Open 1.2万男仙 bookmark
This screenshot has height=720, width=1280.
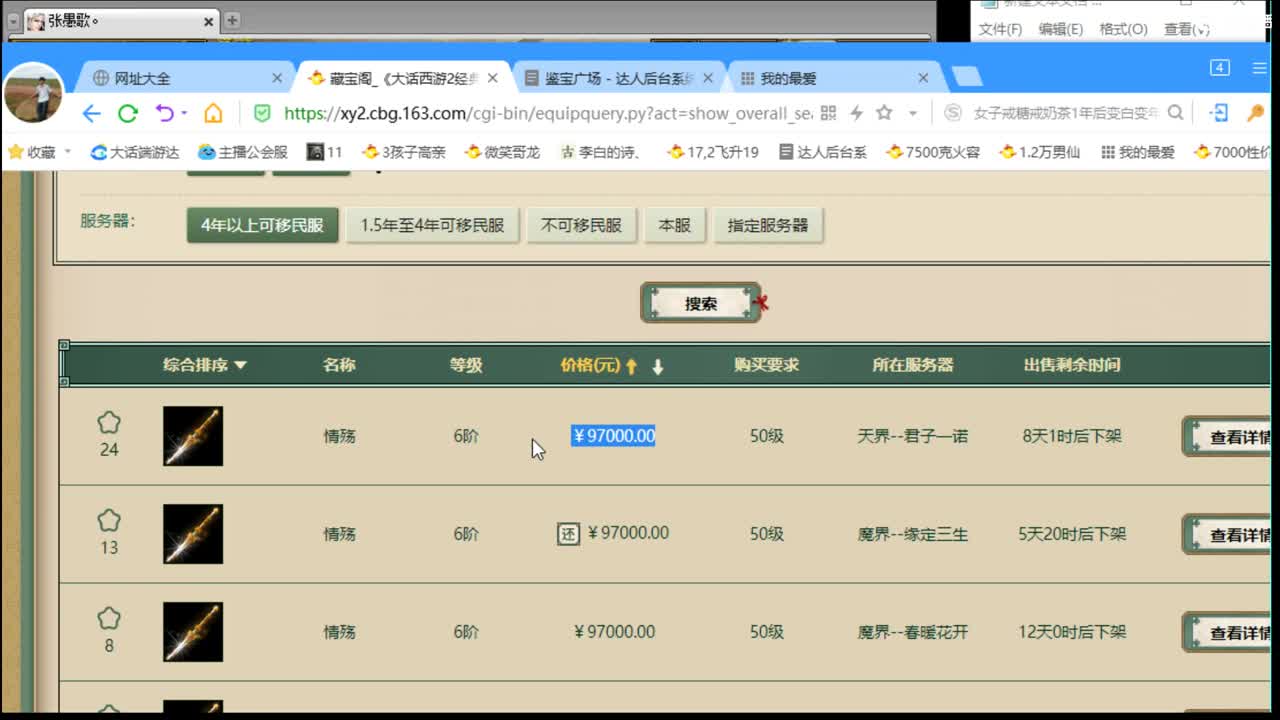tap(1040, 152)
